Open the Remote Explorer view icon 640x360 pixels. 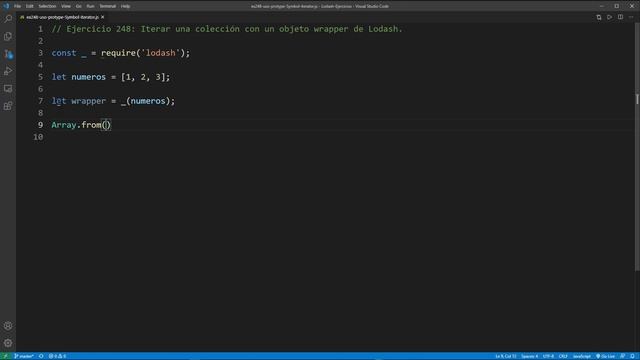8,89
